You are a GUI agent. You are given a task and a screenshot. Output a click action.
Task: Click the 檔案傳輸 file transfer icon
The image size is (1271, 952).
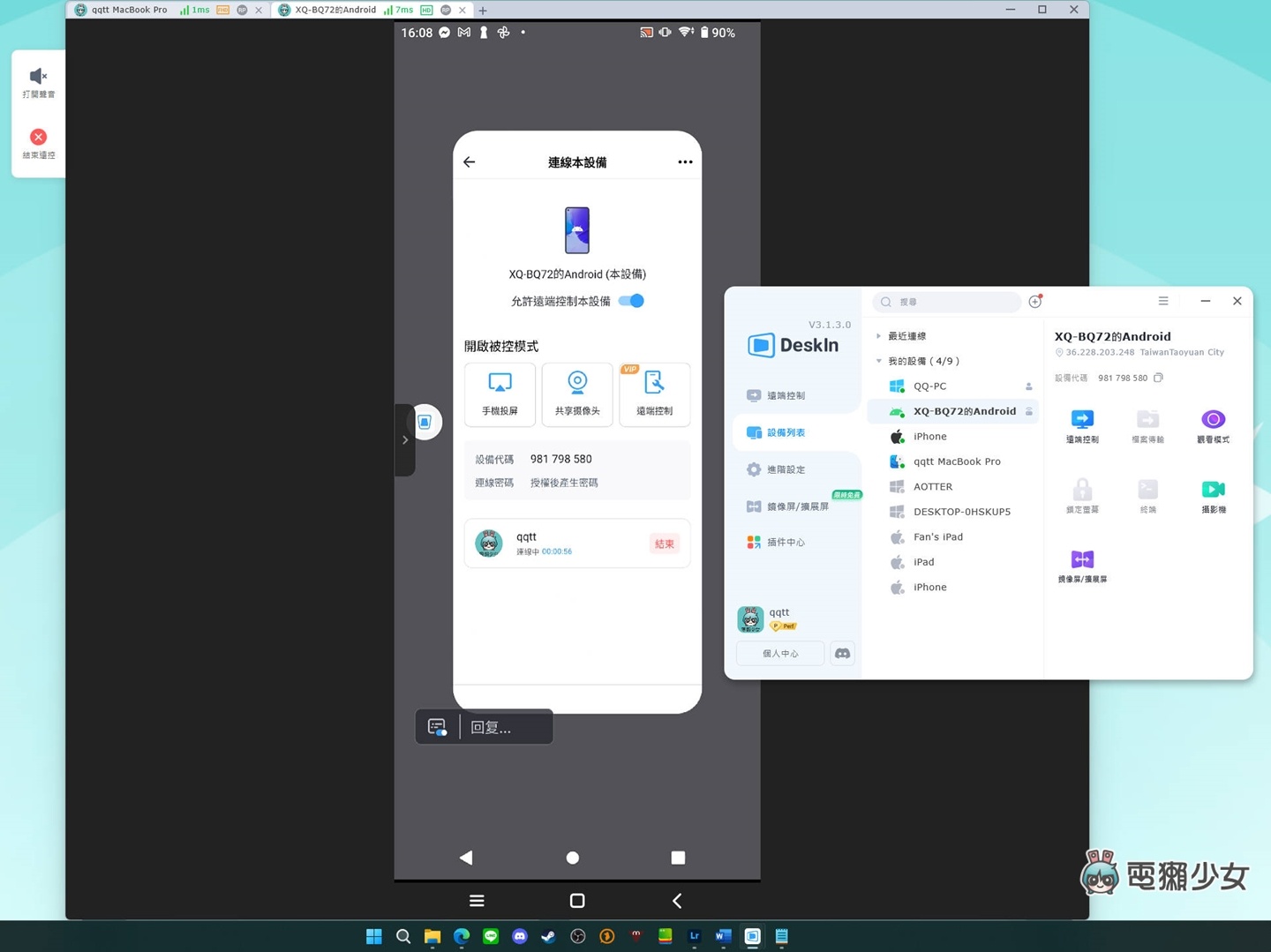1147,420
